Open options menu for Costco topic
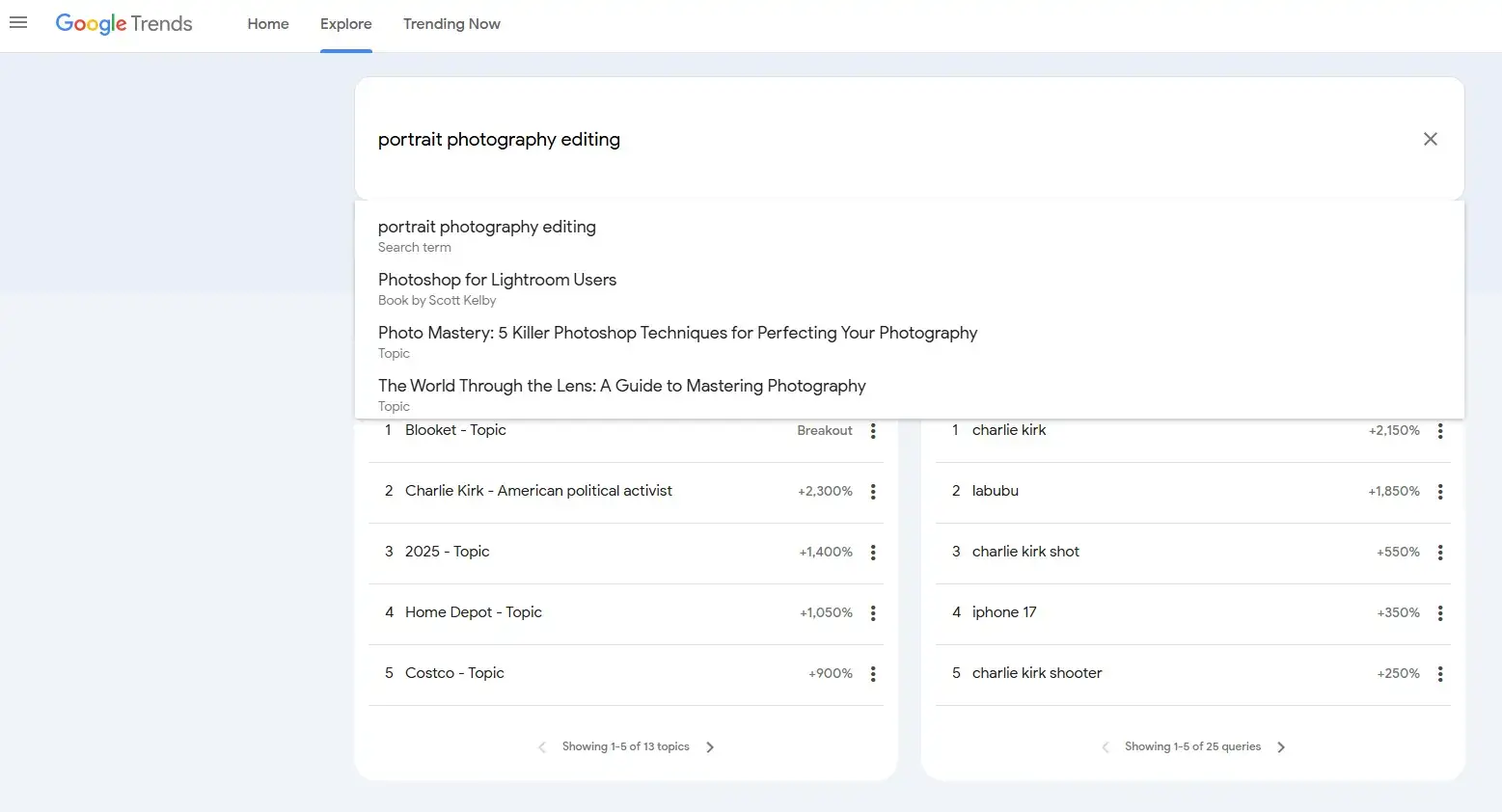 pyautogui.click(x=873, y=673)
